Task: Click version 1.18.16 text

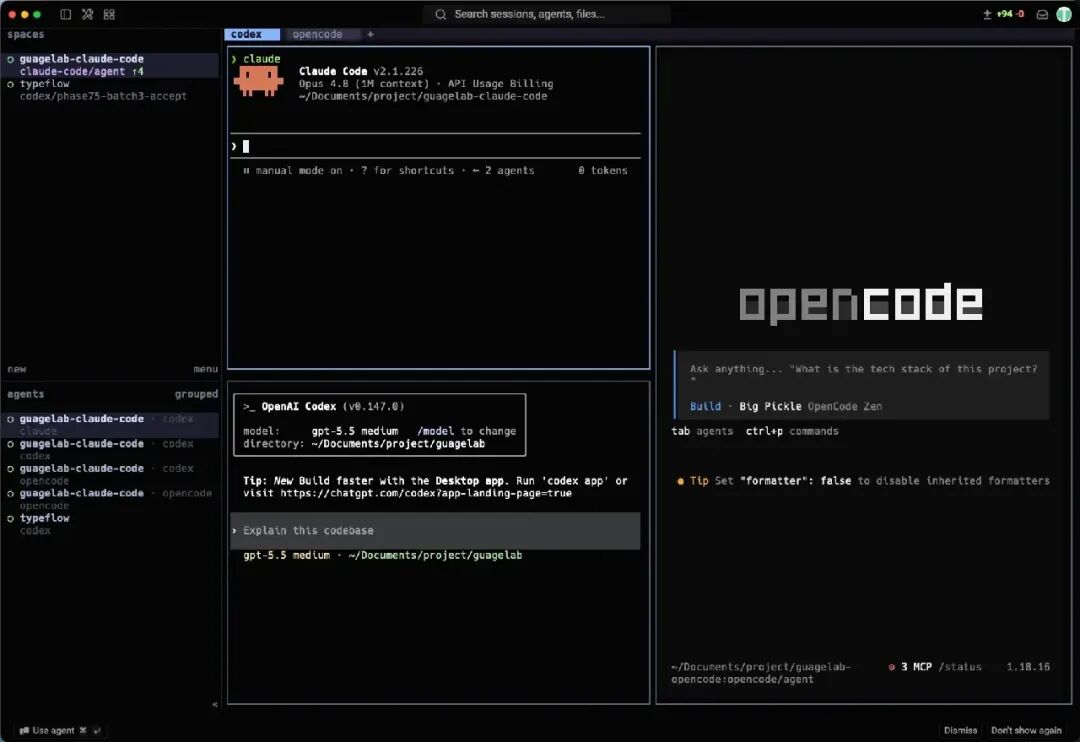Action: (1028, 667)
